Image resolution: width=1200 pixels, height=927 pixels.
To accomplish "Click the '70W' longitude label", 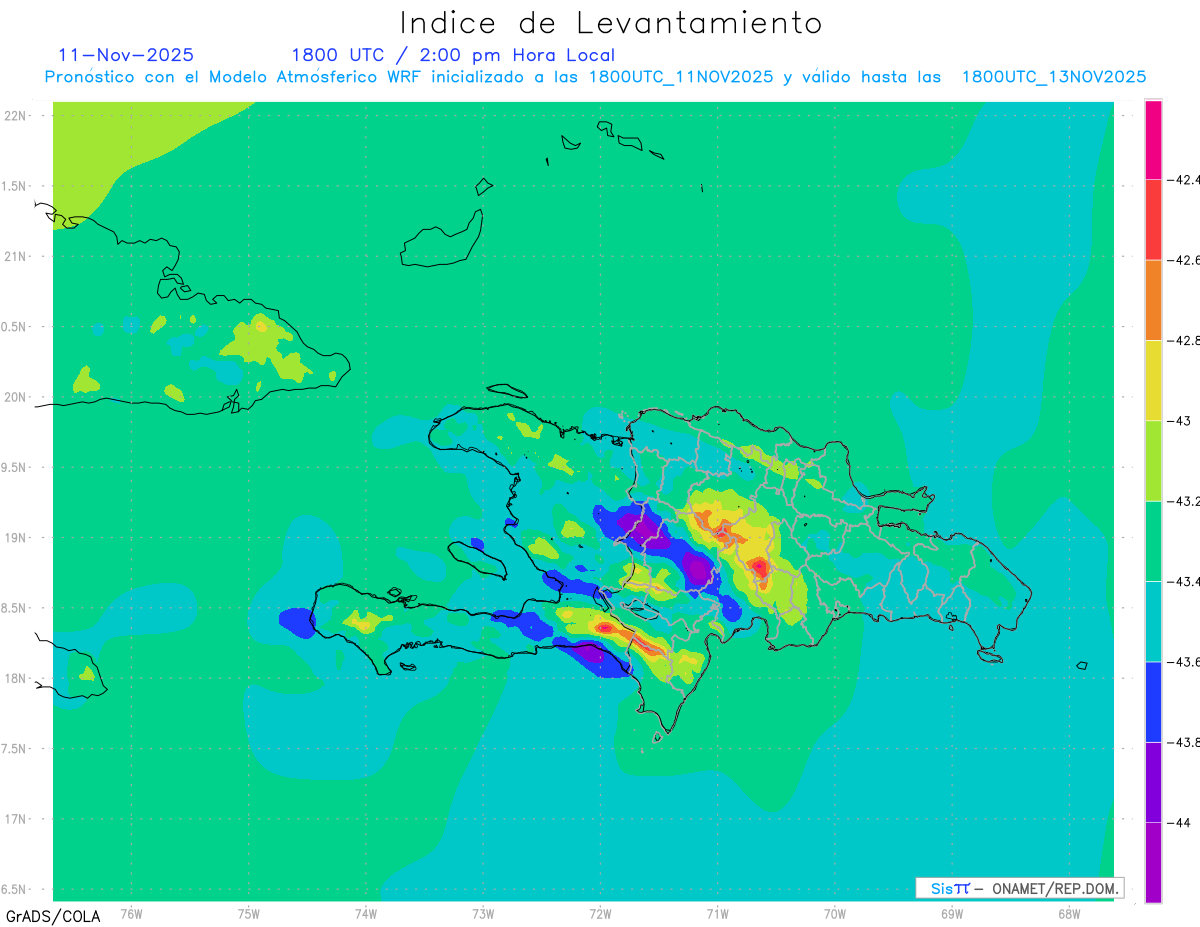I will pos(834,913).
